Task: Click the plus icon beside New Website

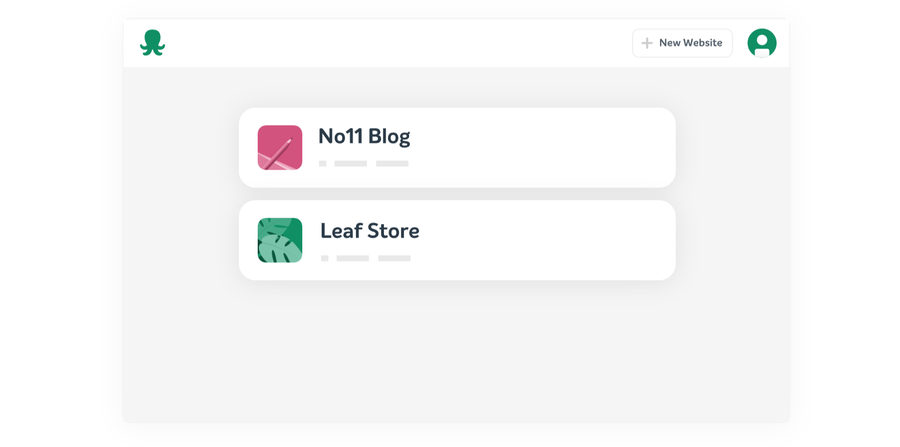Action: (647, 43)
